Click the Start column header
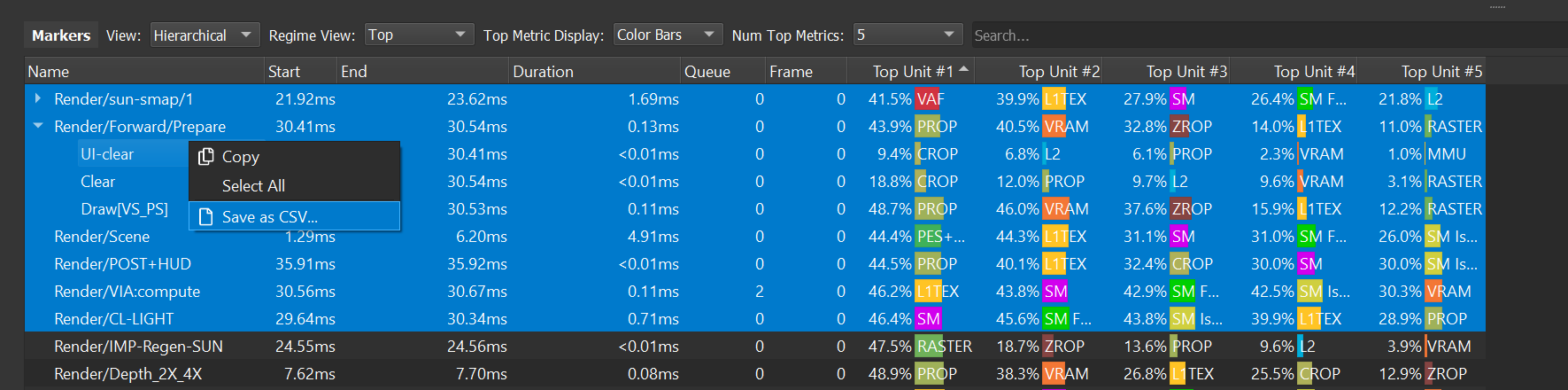 284,72
